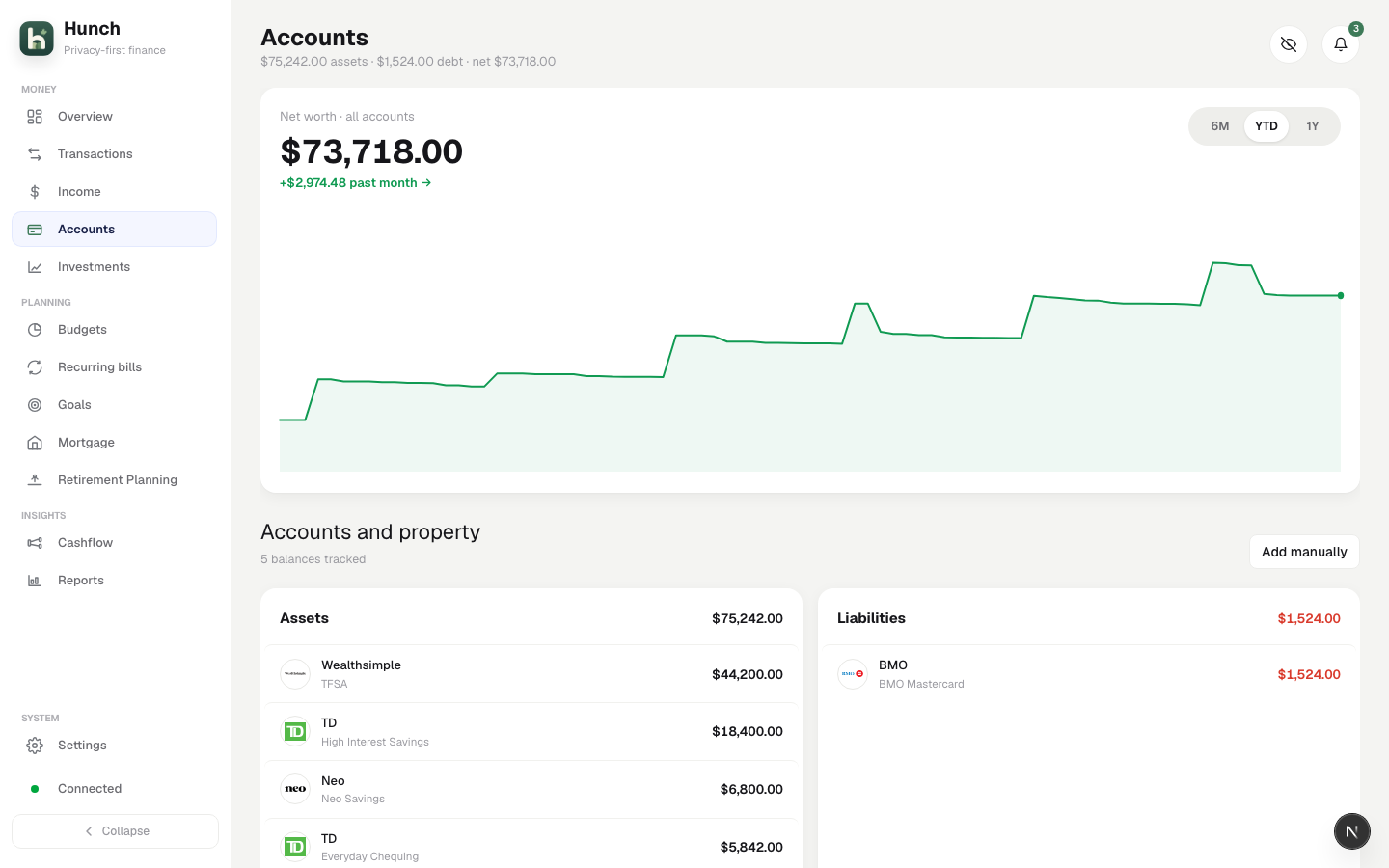The height and width of the screenshot is (868, 1389).
Task: Select the YTD range option
Action: click(1266, 126)
